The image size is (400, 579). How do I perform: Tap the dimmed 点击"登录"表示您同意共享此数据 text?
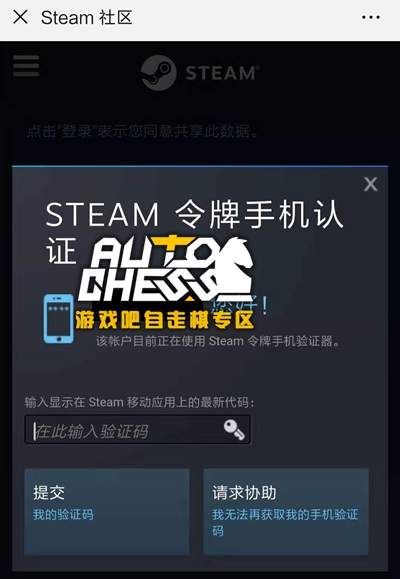pyautogui.click(x=143, y=131)
